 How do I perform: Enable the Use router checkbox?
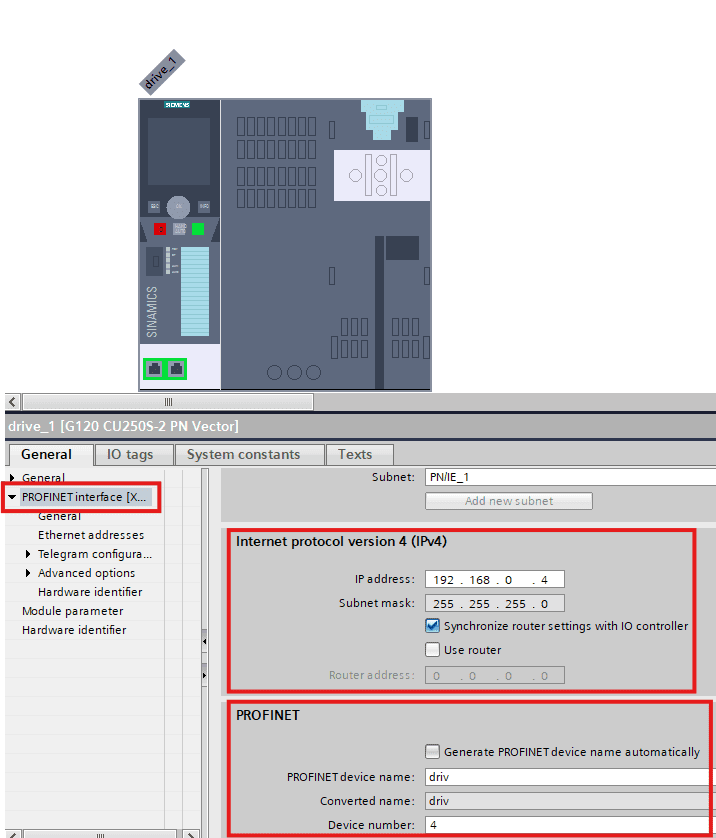tap(432, 650)
